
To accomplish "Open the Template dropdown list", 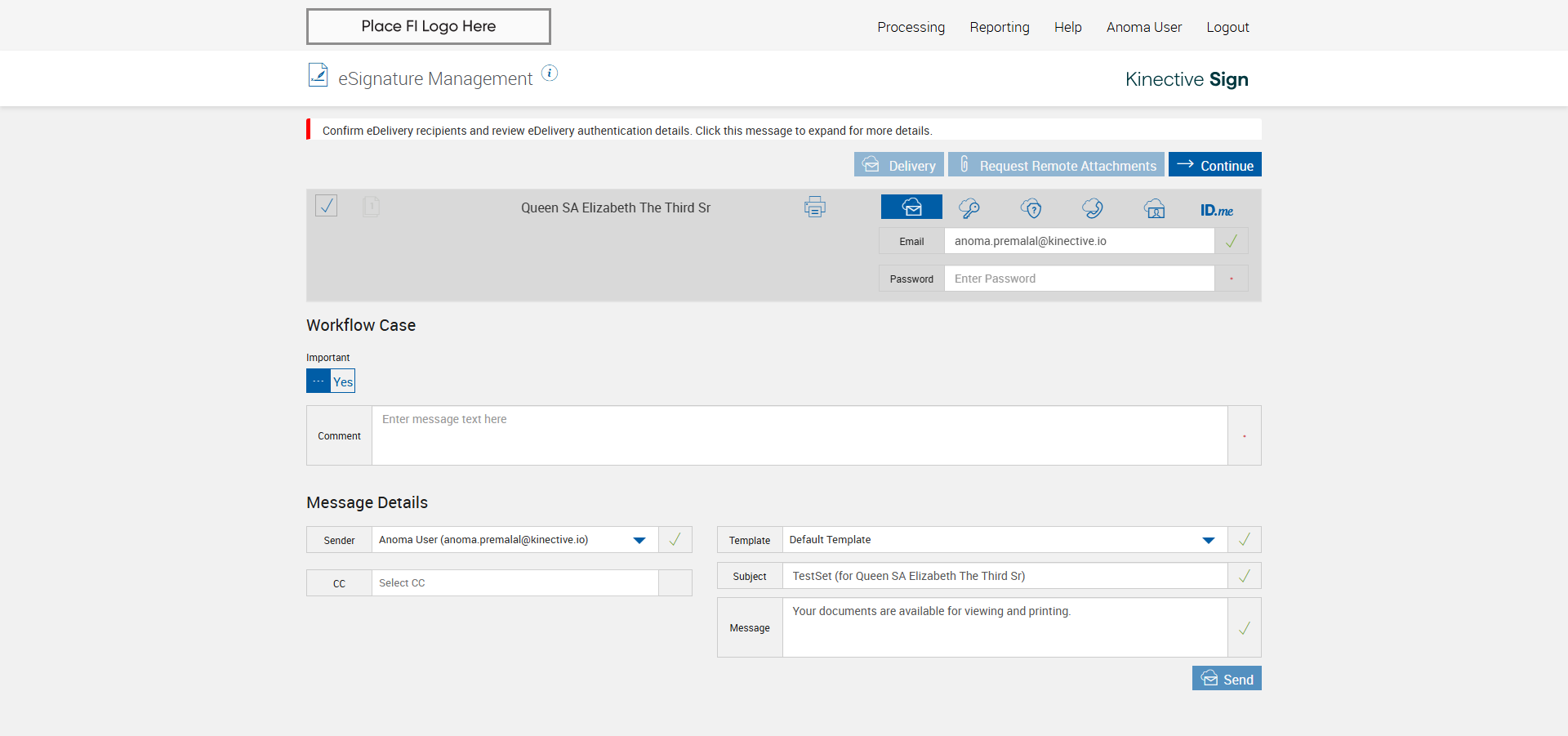I will tap(1208, 540).
